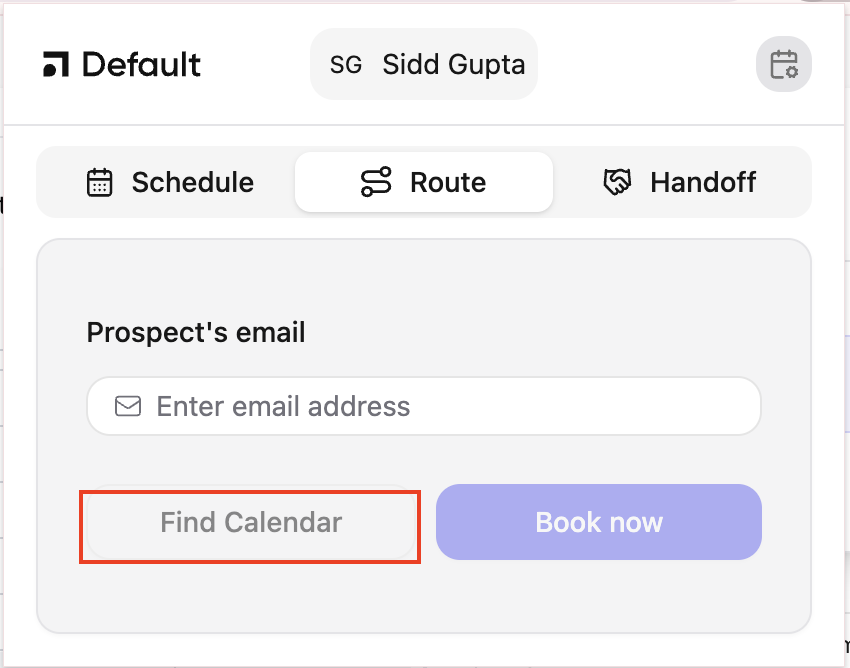Select the Route tab

[424, 182]
